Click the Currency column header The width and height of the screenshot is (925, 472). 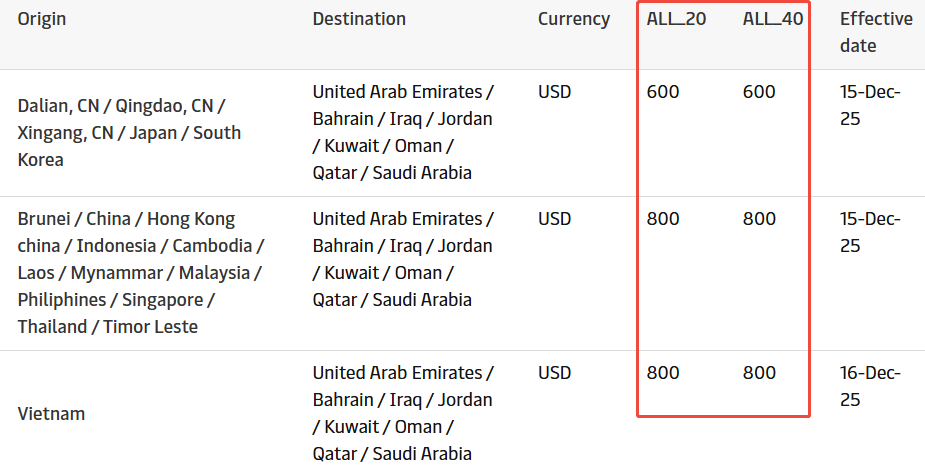click(x=573, y=19)
